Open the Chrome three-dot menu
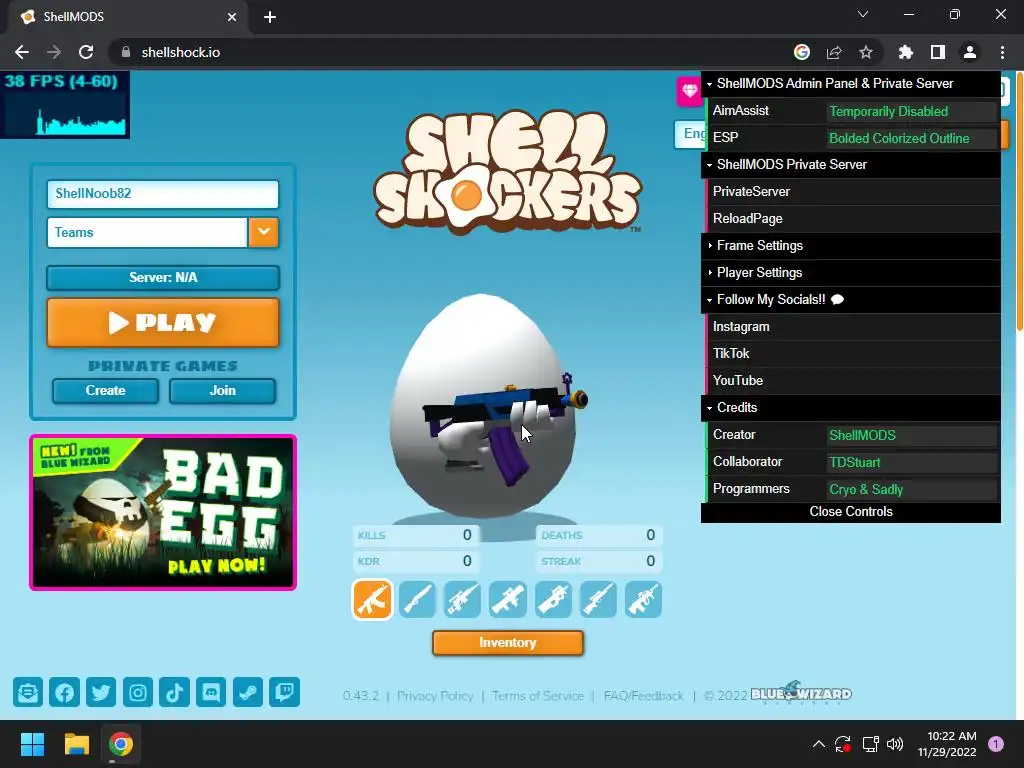 (1002, 52)
